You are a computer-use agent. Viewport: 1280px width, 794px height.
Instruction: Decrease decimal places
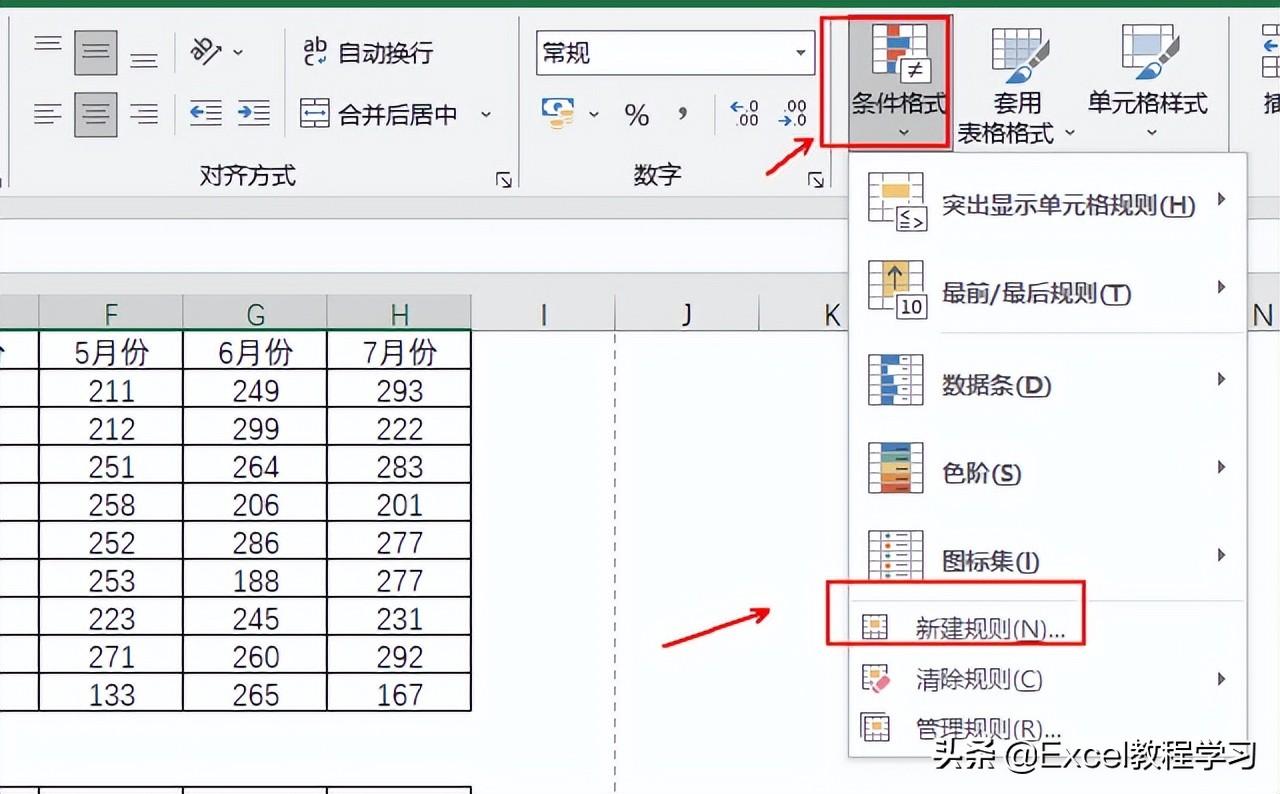click(x=794, y=114)
